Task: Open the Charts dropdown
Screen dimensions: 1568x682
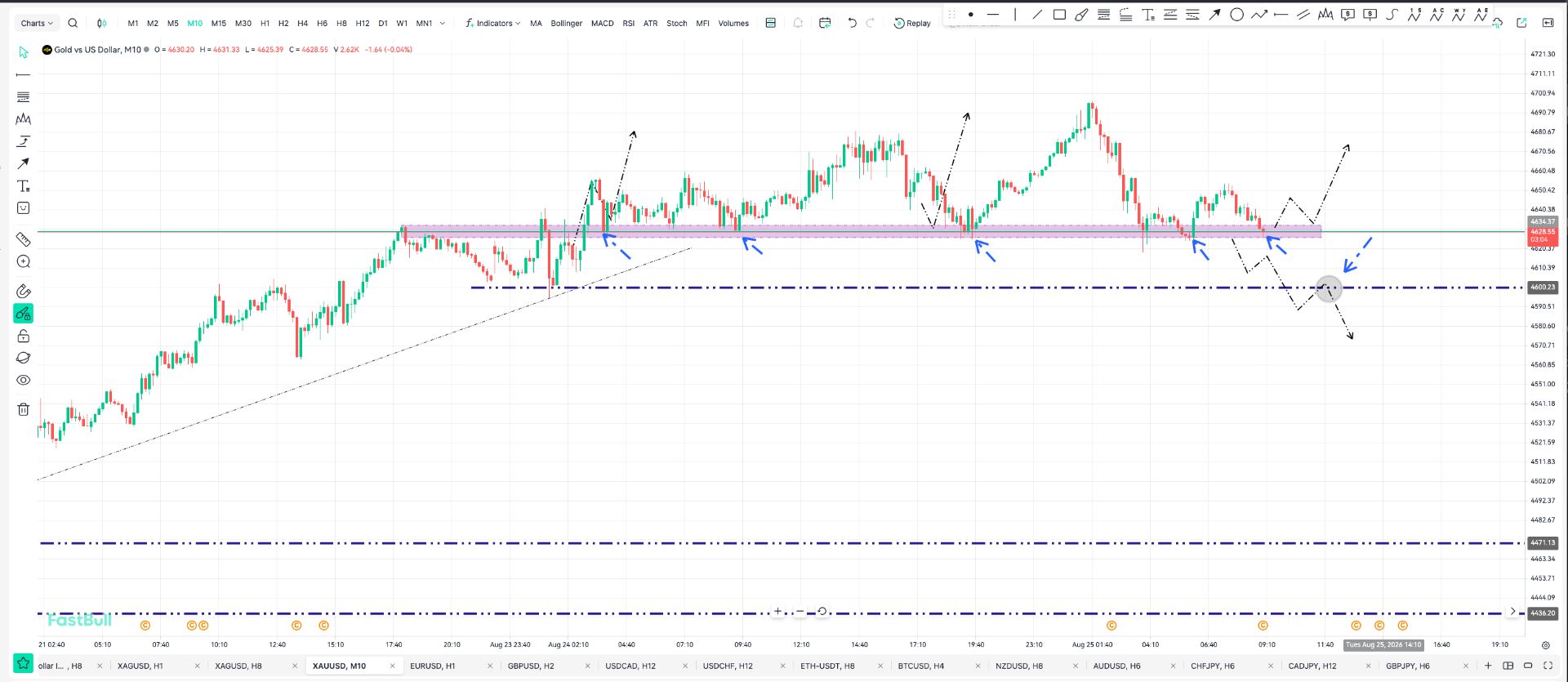Action: click(x=37, y=23)
